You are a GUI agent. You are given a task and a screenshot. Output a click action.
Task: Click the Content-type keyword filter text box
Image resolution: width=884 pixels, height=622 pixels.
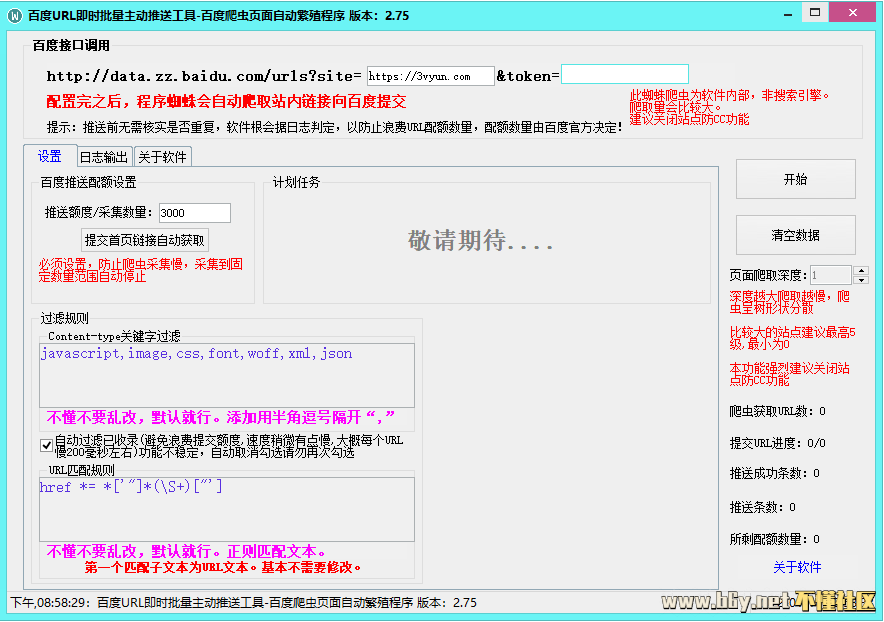pos(227,375)
